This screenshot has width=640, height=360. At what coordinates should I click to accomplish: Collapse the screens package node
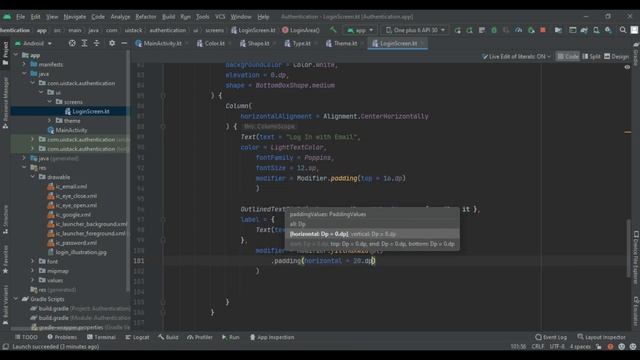click(49, 102)
